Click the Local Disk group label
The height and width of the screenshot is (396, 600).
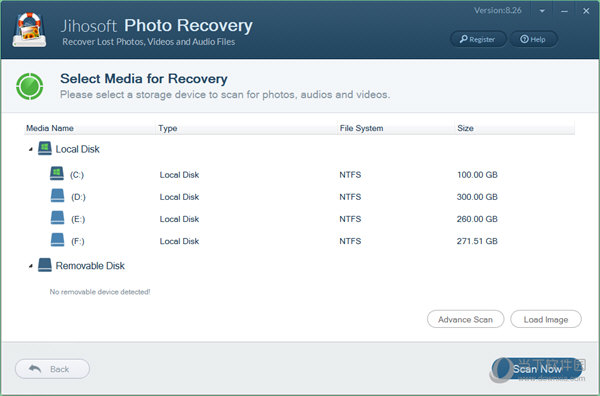[x=77, y=149]
